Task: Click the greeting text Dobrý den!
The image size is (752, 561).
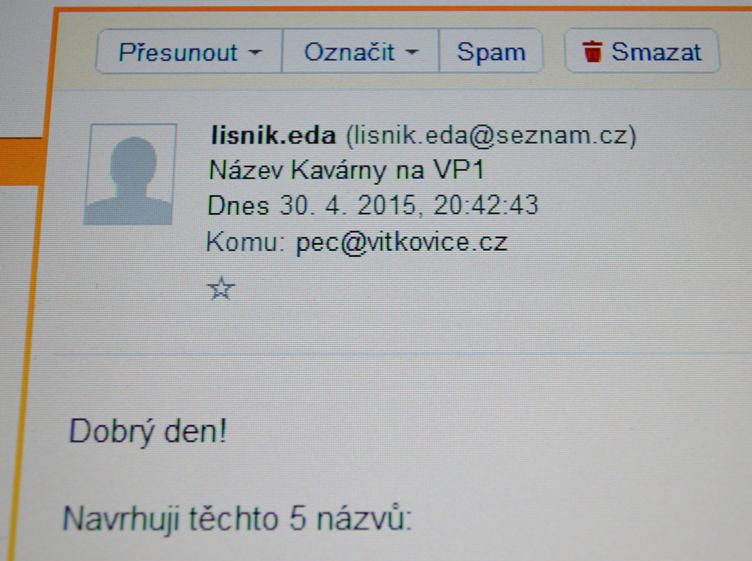Action: coord(148,431)
